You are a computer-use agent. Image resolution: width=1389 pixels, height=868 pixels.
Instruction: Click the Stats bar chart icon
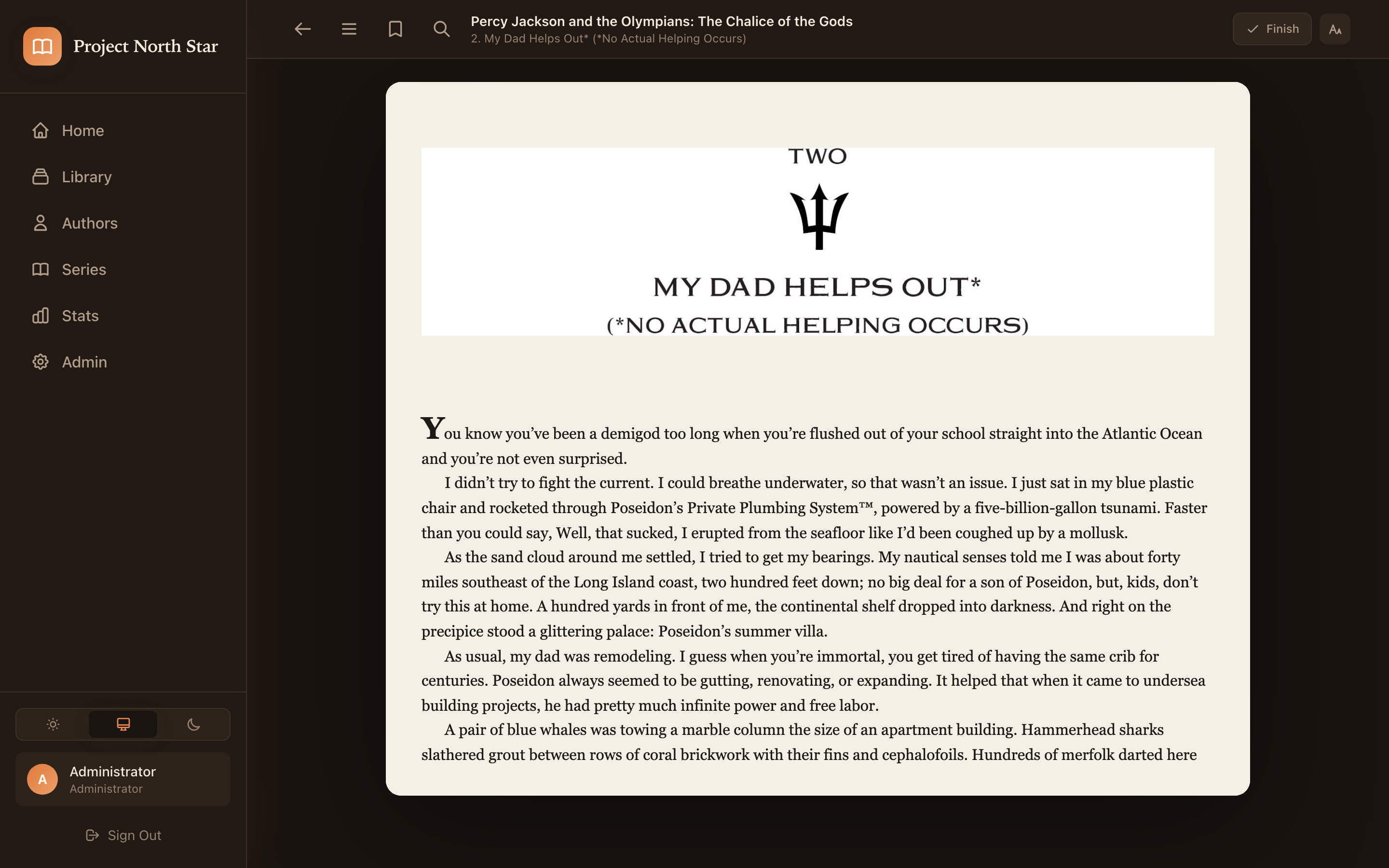coord(40,316)
